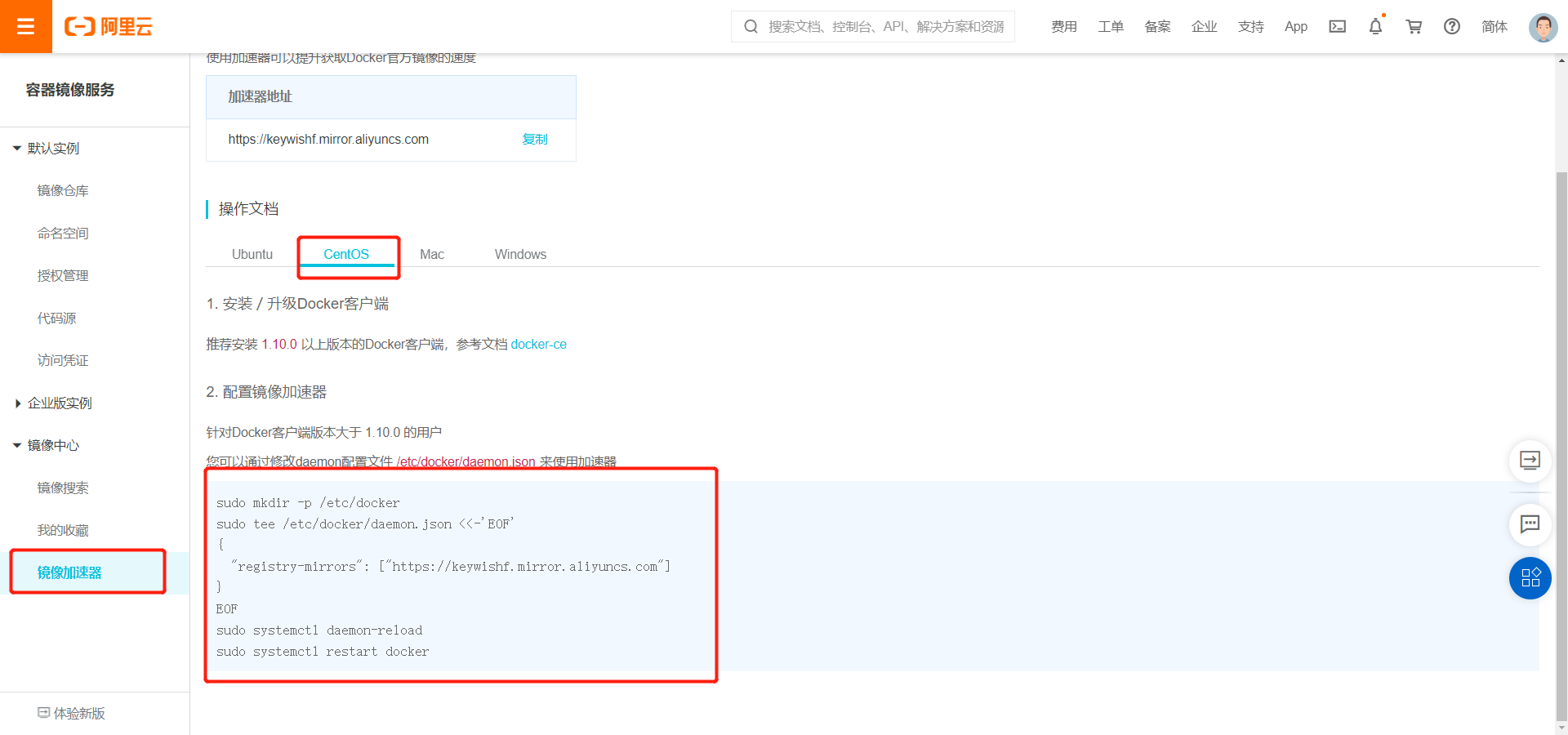Open the hamburger navigation menu
1568x735 pixels.
click(x=25, y=26)
